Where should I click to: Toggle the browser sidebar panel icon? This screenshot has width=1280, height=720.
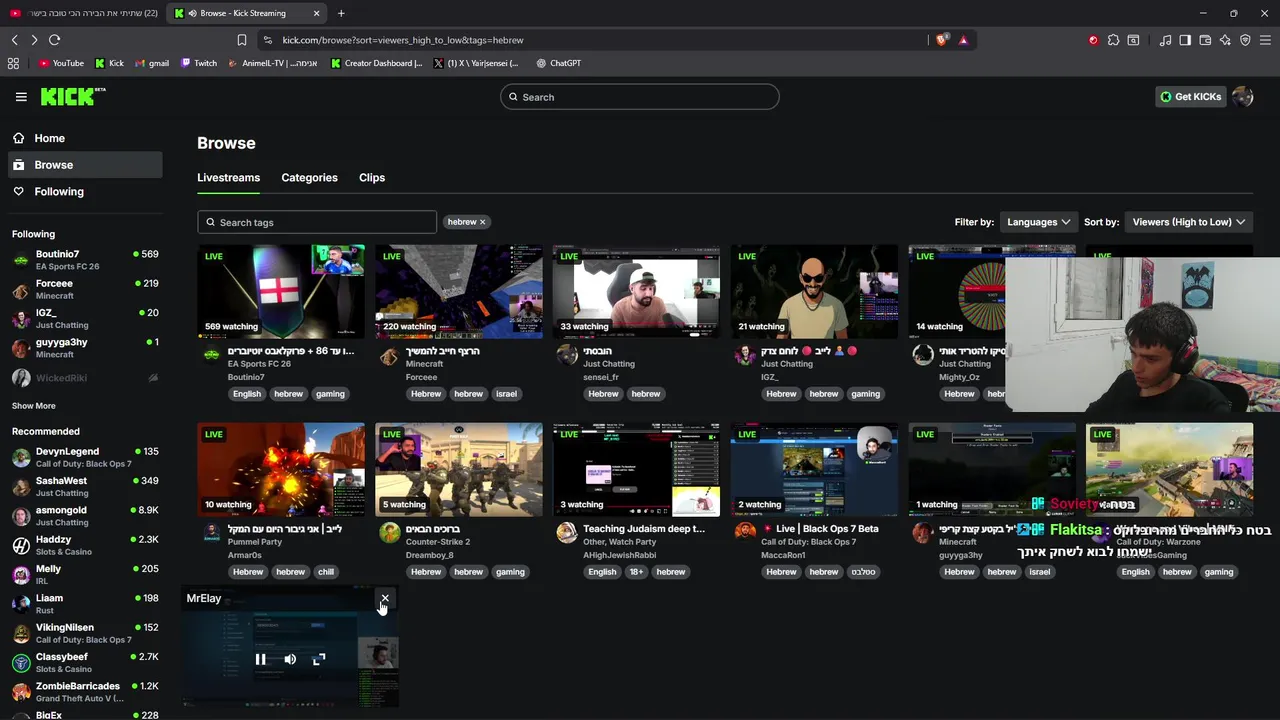click(x=1185, y=40)
